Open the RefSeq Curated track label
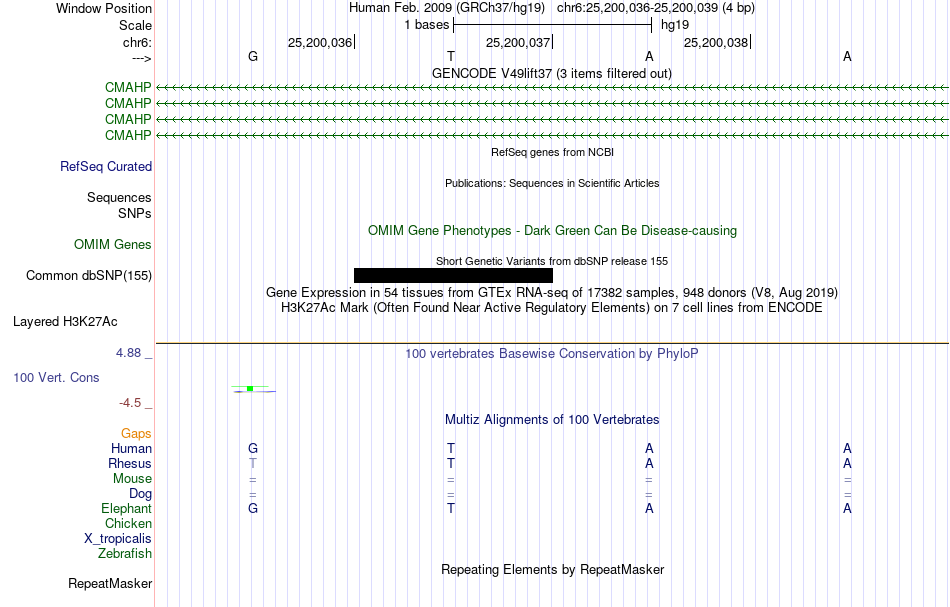This screenshot has width=950, height=607. pos(106,167)
